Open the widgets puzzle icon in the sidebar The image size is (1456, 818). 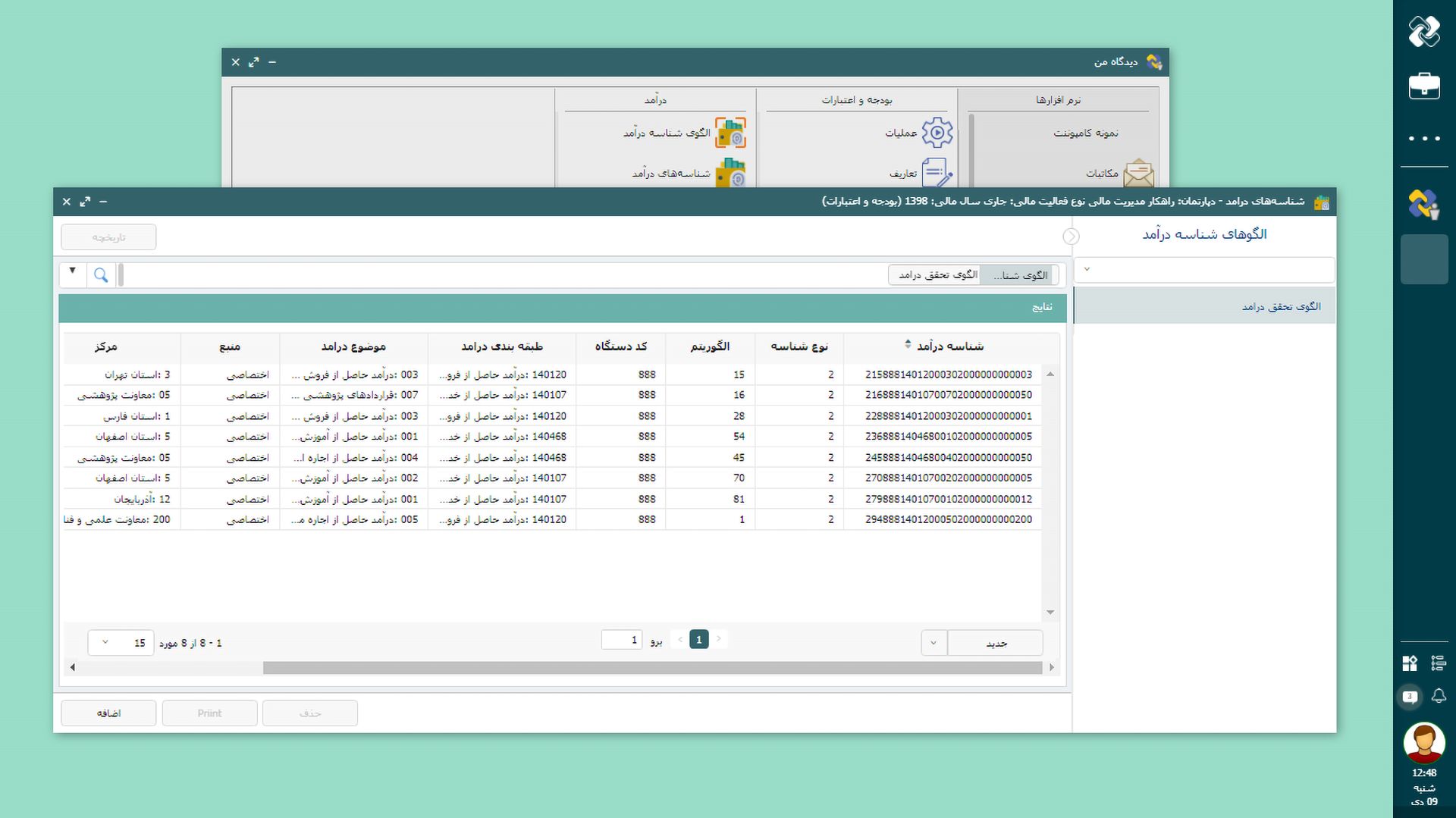click(x=1410, y=663)
